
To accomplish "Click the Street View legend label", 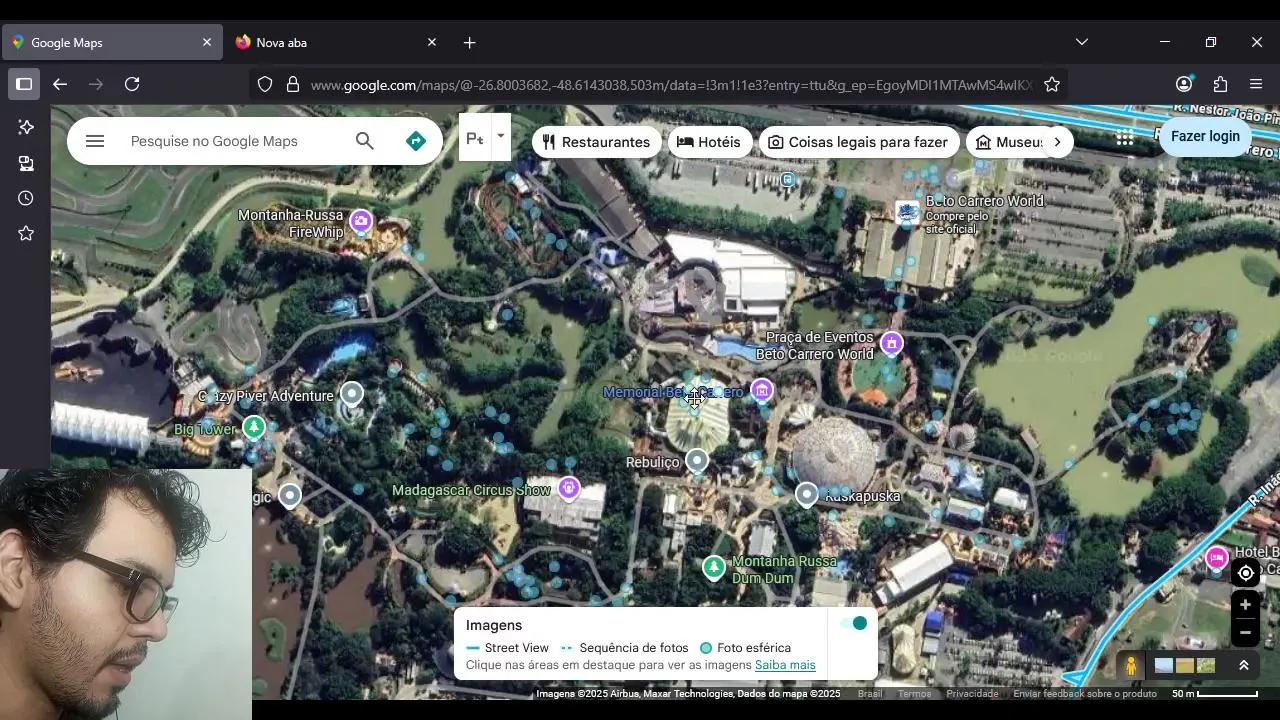I will (516, 648).
